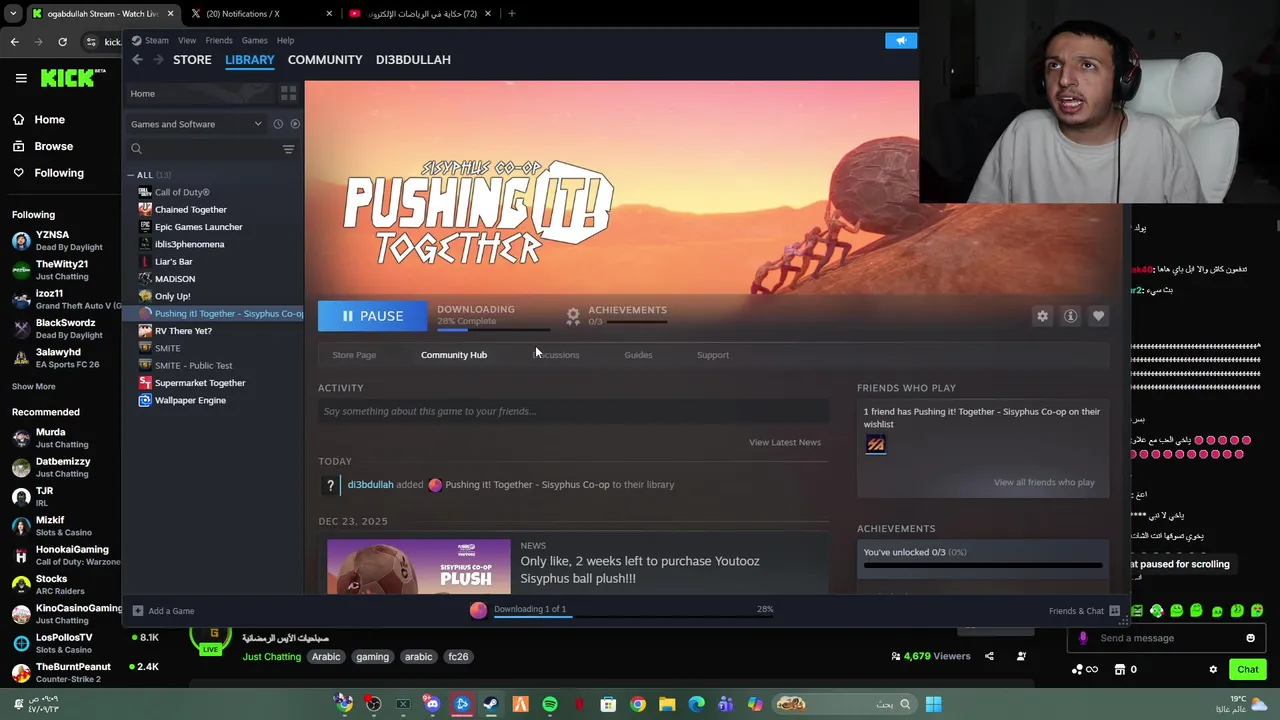Select Chained Together in library list

190,209
